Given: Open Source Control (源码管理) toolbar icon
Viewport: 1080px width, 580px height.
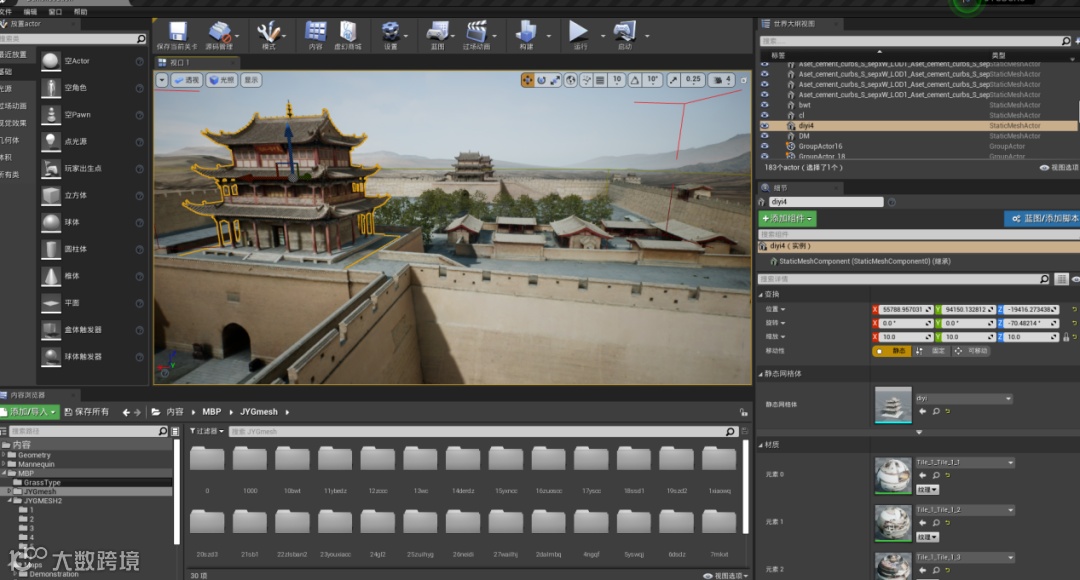Looking at the screenshot, I should tap(219, 32).
